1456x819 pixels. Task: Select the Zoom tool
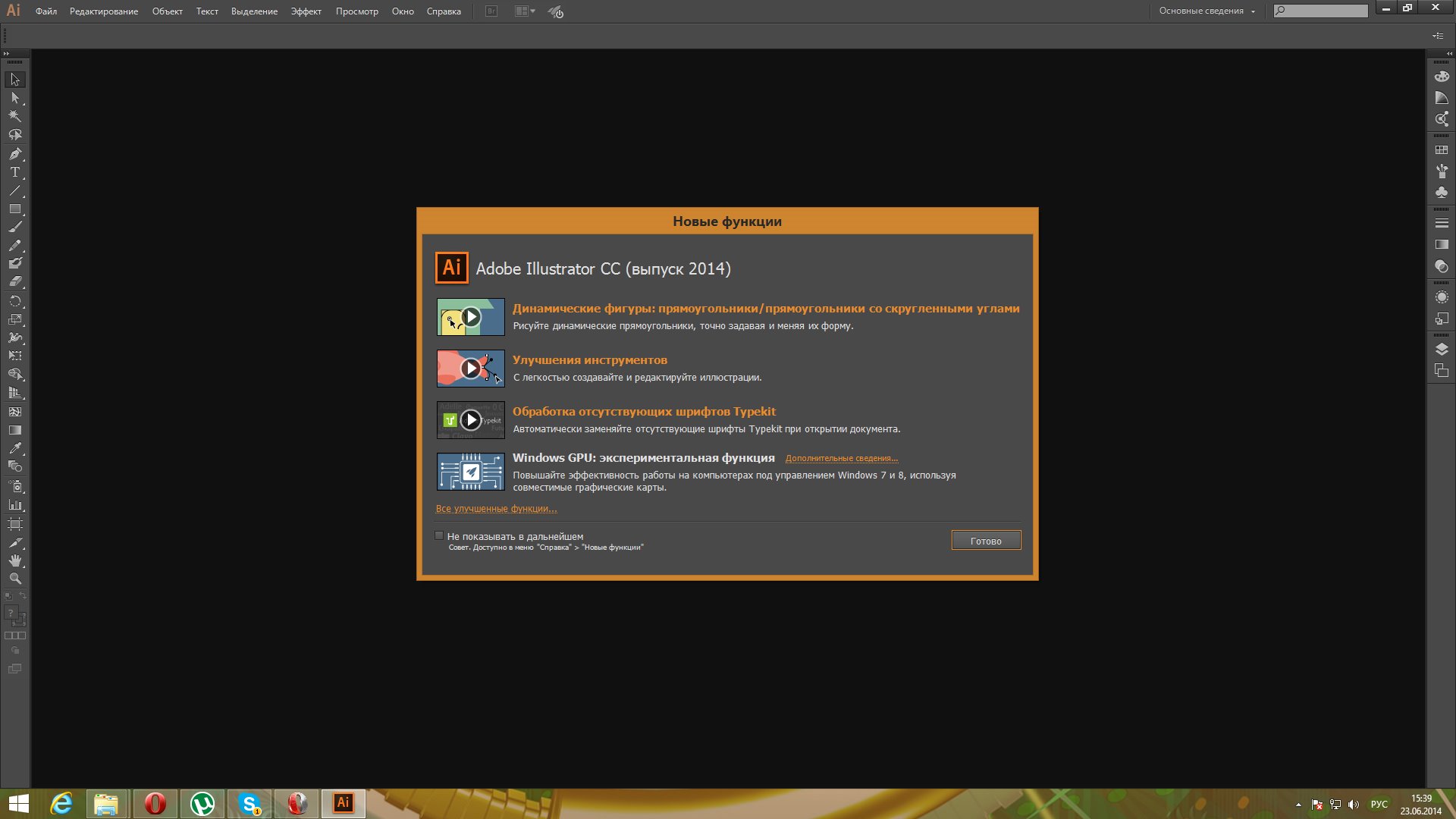pyautogui.click(x=15, y=579)
